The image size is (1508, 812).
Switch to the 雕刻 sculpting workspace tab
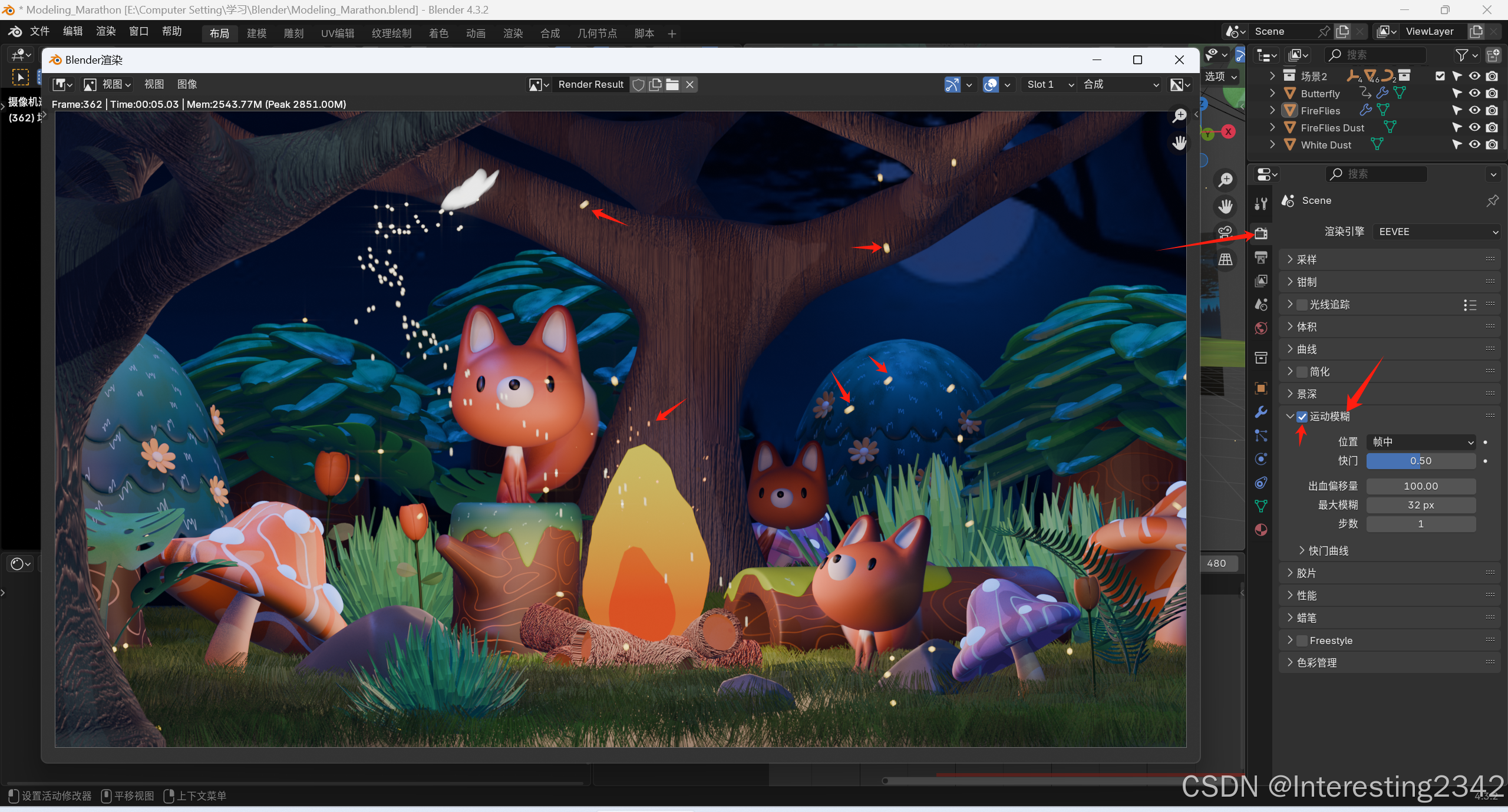click(x=293, y=34)
